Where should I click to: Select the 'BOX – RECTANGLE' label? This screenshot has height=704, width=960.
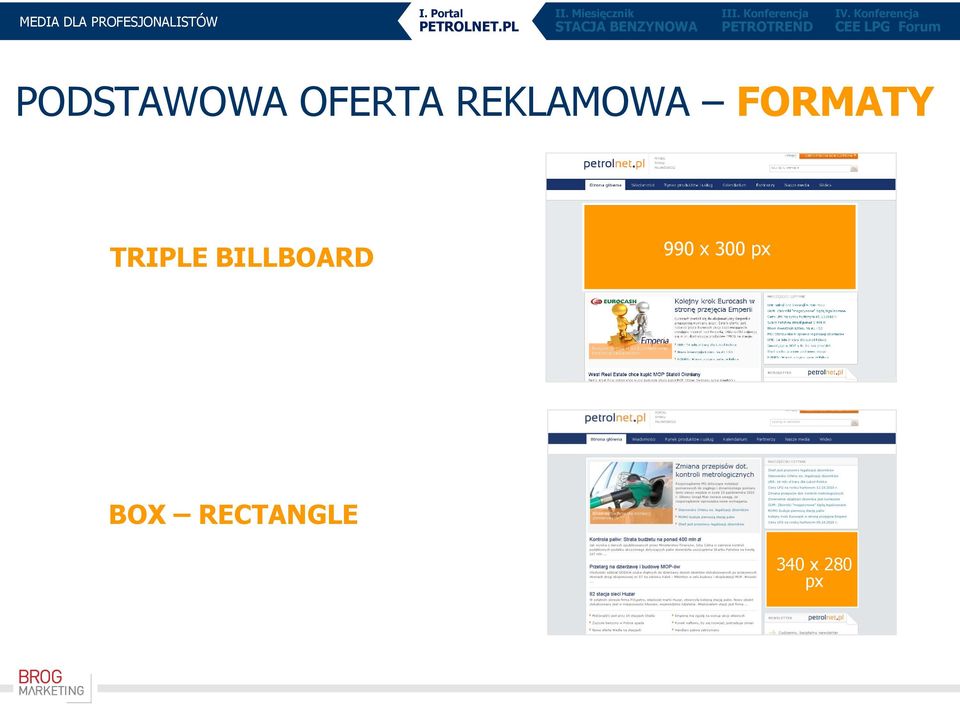coord(233,514)
